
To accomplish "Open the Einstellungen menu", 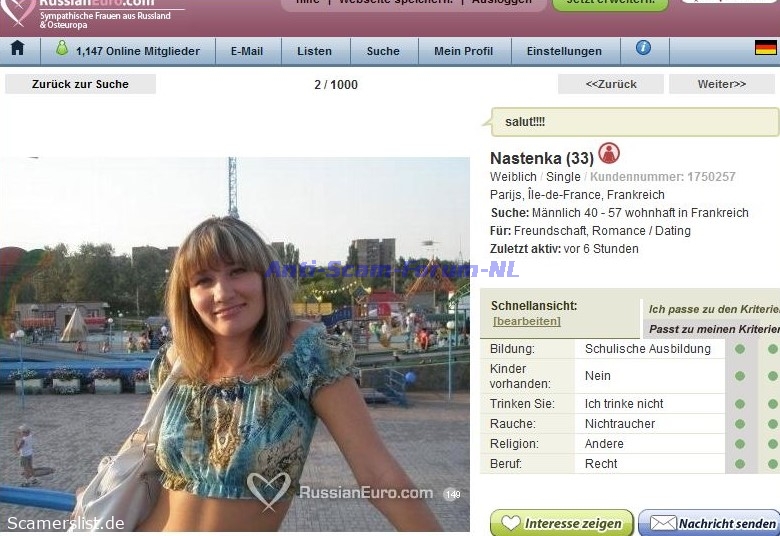I will (x=564, y=51).
